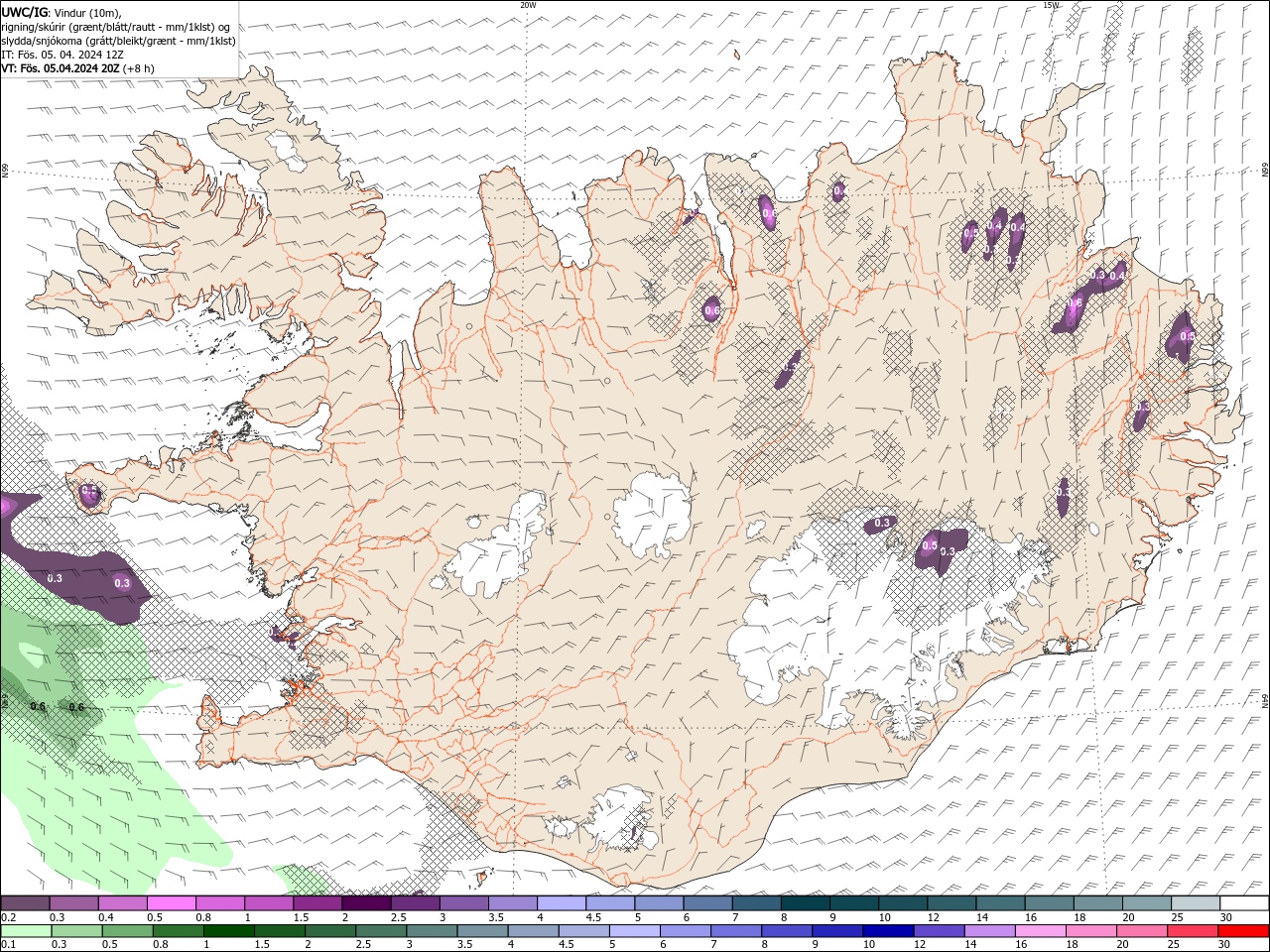Image resolution: width=1270 pixels, height=952 pixels.
Task: Pick the white 30 swatch in the upper legend
Action: (1244, 903)
